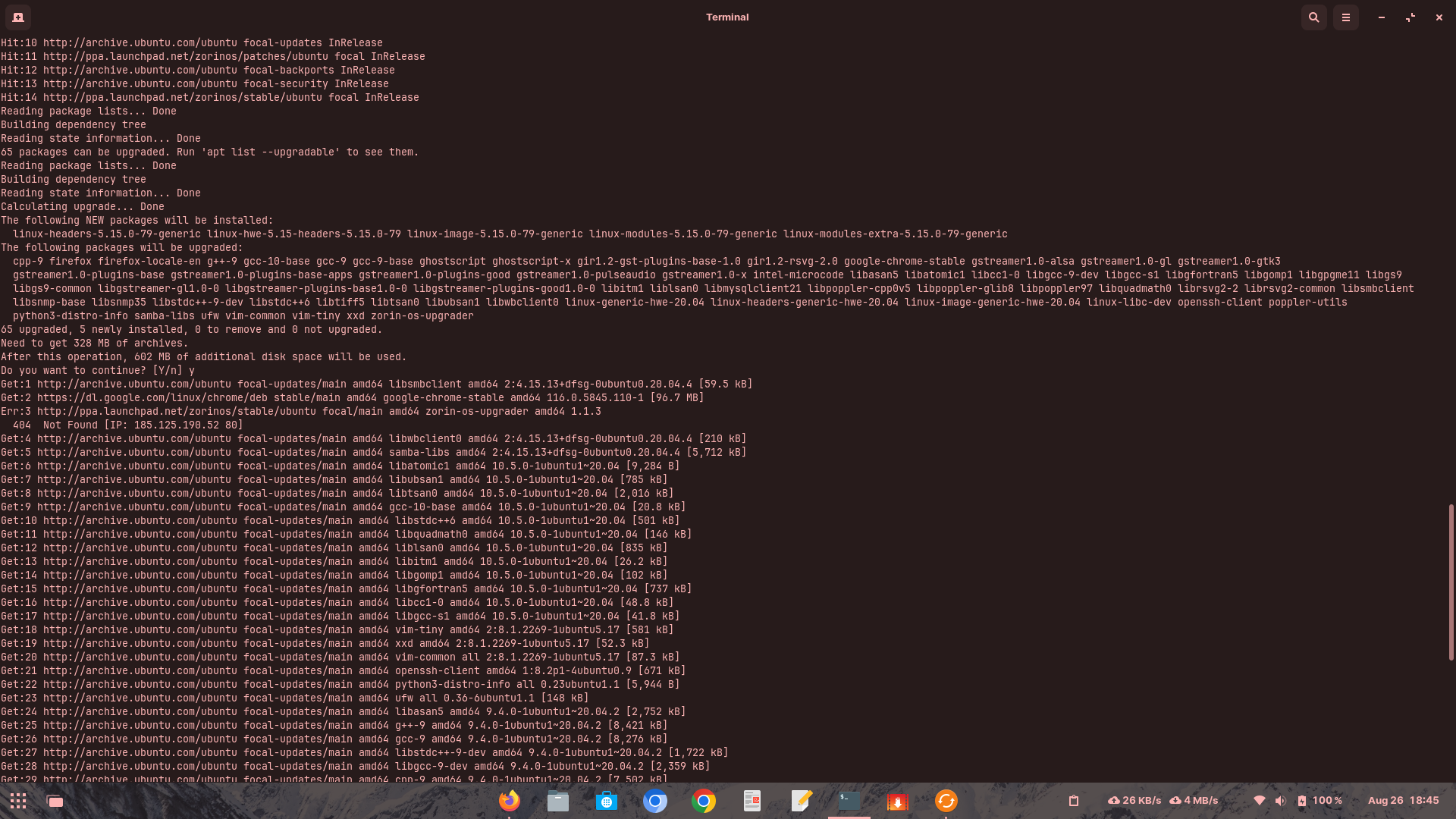The width and height of the screenshot is (1456, 819).
Task: Click 'The following packages will be upgraded:'
Action: 122,248
